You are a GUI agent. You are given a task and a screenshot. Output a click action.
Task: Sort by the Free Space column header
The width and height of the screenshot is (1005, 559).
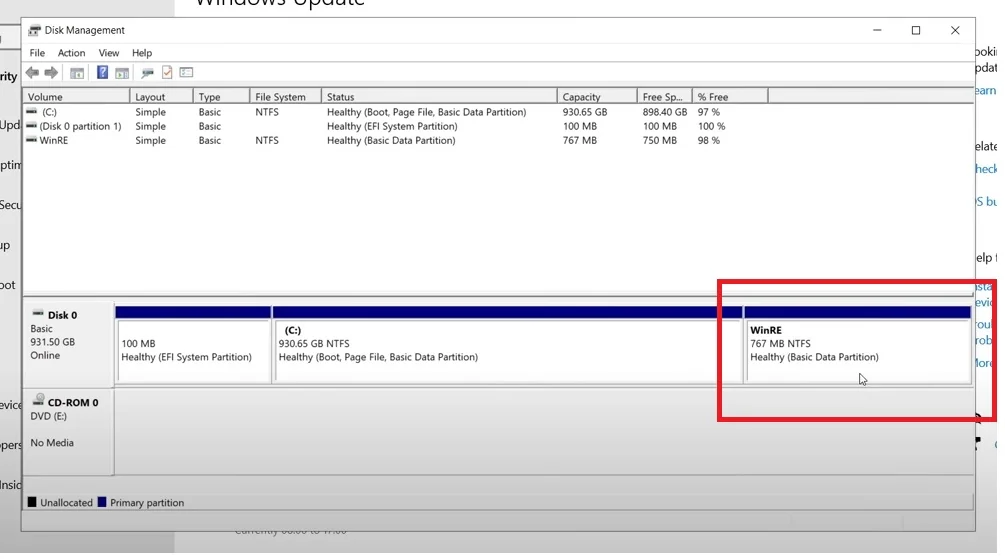pos(665,97)
